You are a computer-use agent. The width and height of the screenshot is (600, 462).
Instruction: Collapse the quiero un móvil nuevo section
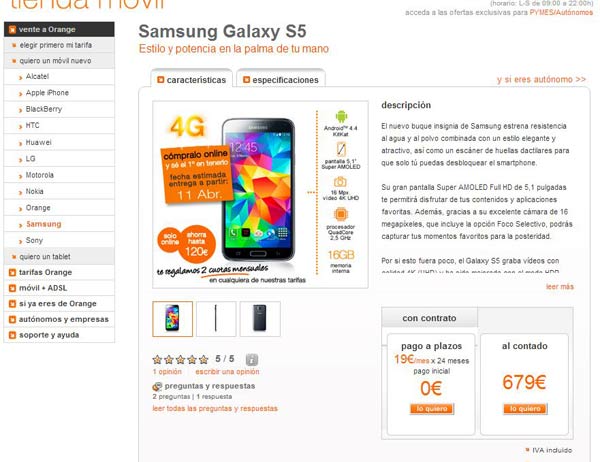tap(59, 60)
